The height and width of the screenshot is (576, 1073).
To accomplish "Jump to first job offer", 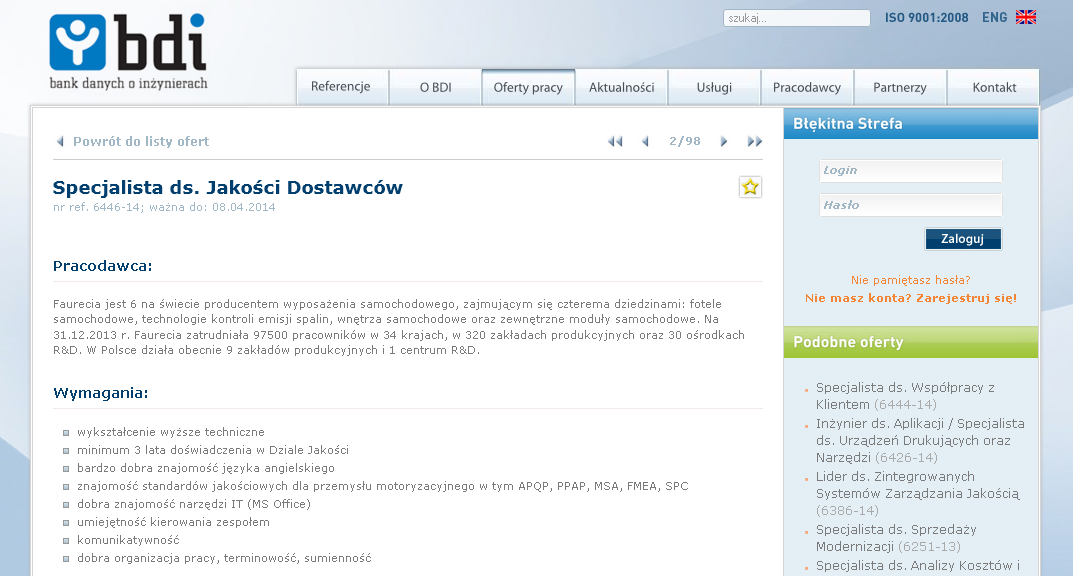I will [615, 142].
